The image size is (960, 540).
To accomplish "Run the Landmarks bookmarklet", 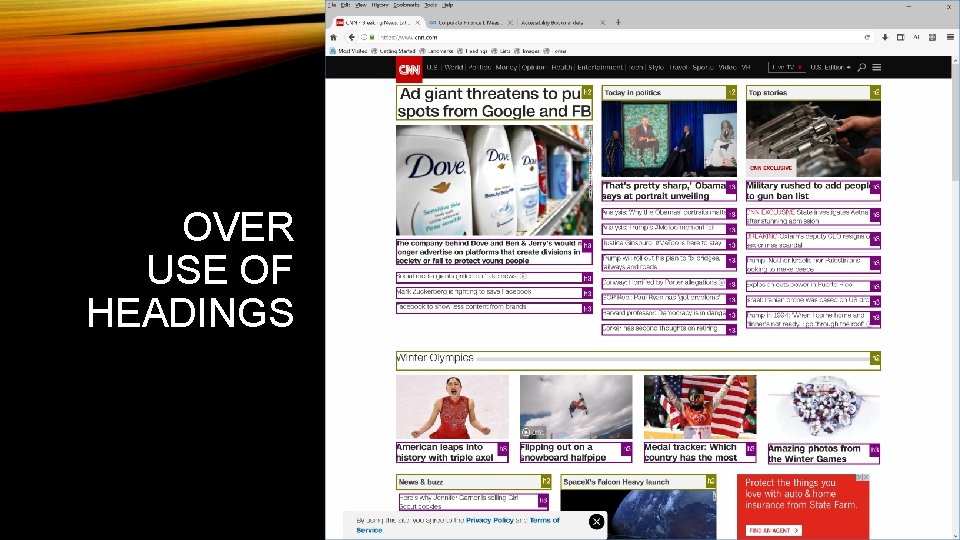I will pyautogui.click(x=437, y=51).
